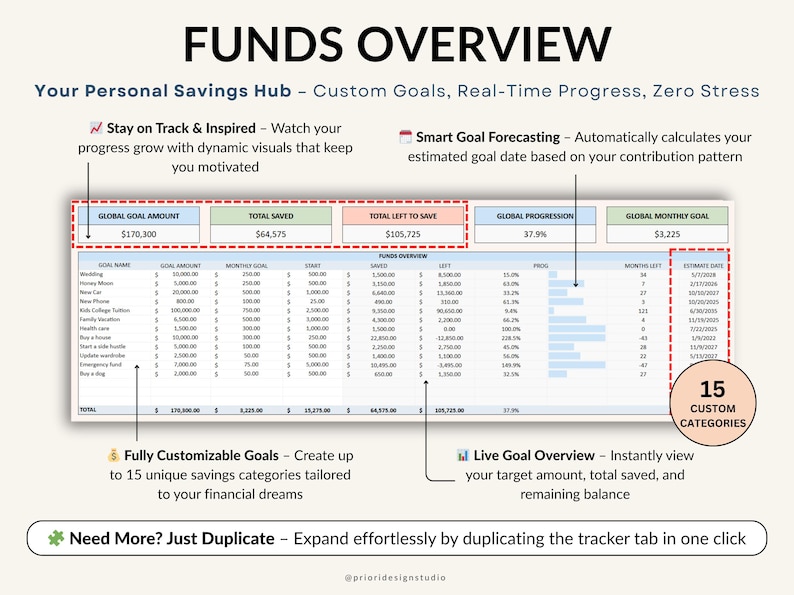Click the 100,000.00 goal amount for Kids College Tuition
Image resolution: width=794 pixels, height=595 pixels.
[185, 310]
